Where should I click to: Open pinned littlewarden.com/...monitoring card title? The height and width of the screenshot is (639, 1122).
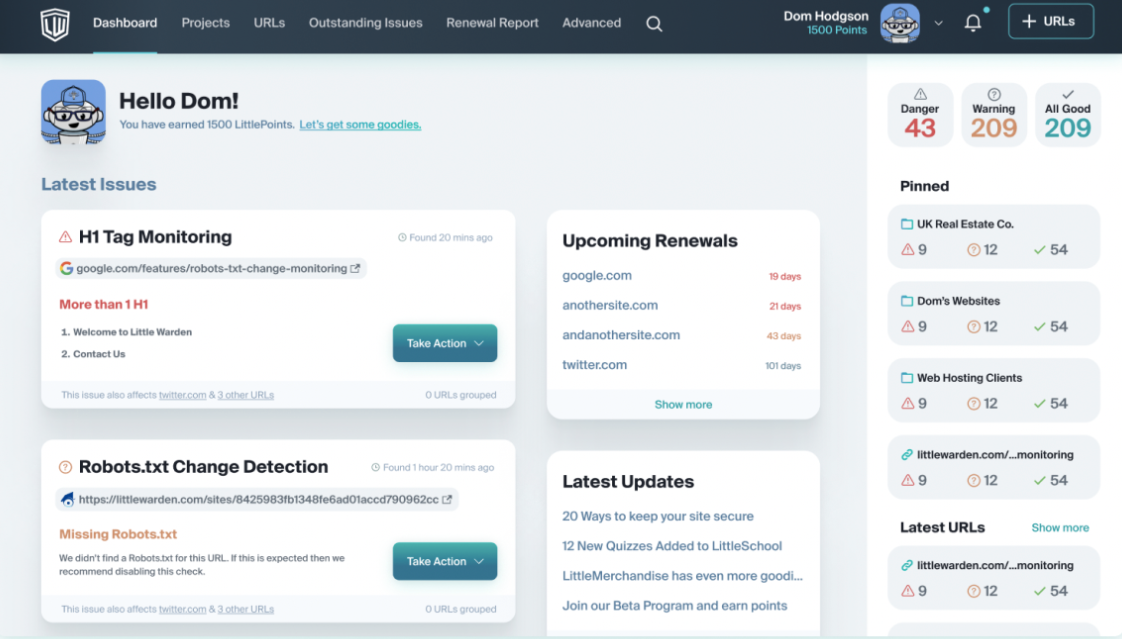(995, 454)
